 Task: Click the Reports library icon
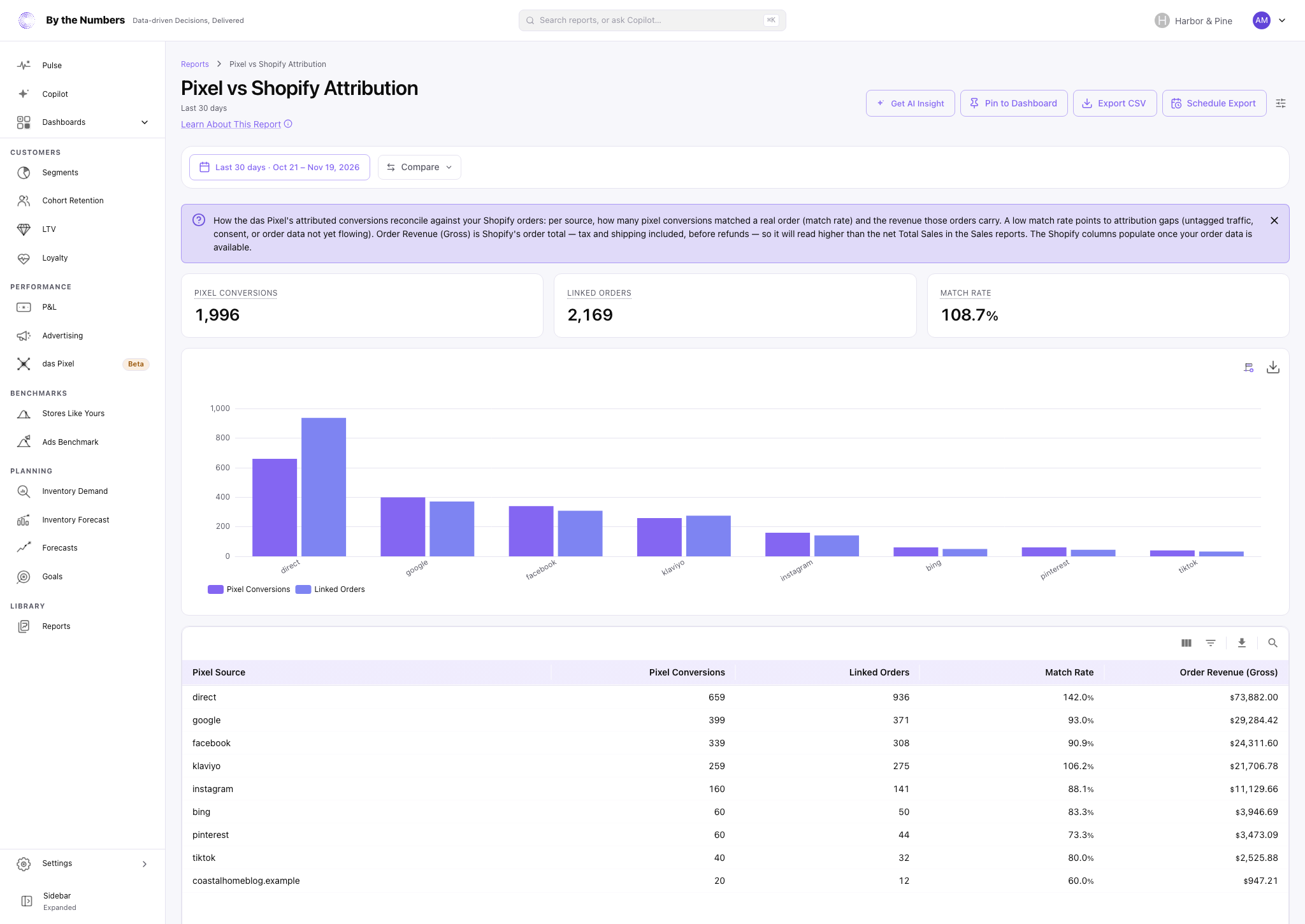pyautogui.click(x=24, y=626)
